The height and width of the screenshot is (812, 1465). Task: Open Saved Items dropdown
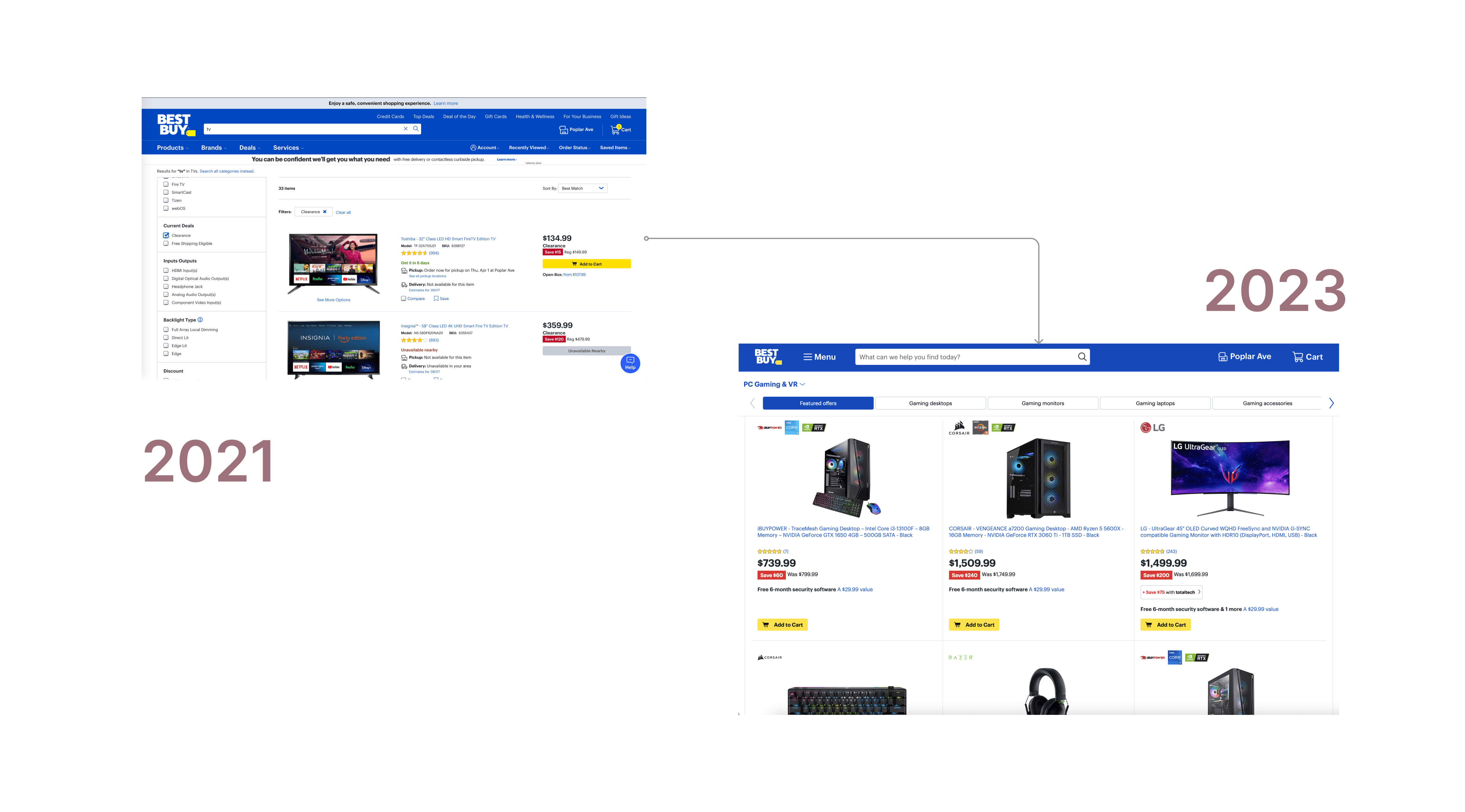615,148
